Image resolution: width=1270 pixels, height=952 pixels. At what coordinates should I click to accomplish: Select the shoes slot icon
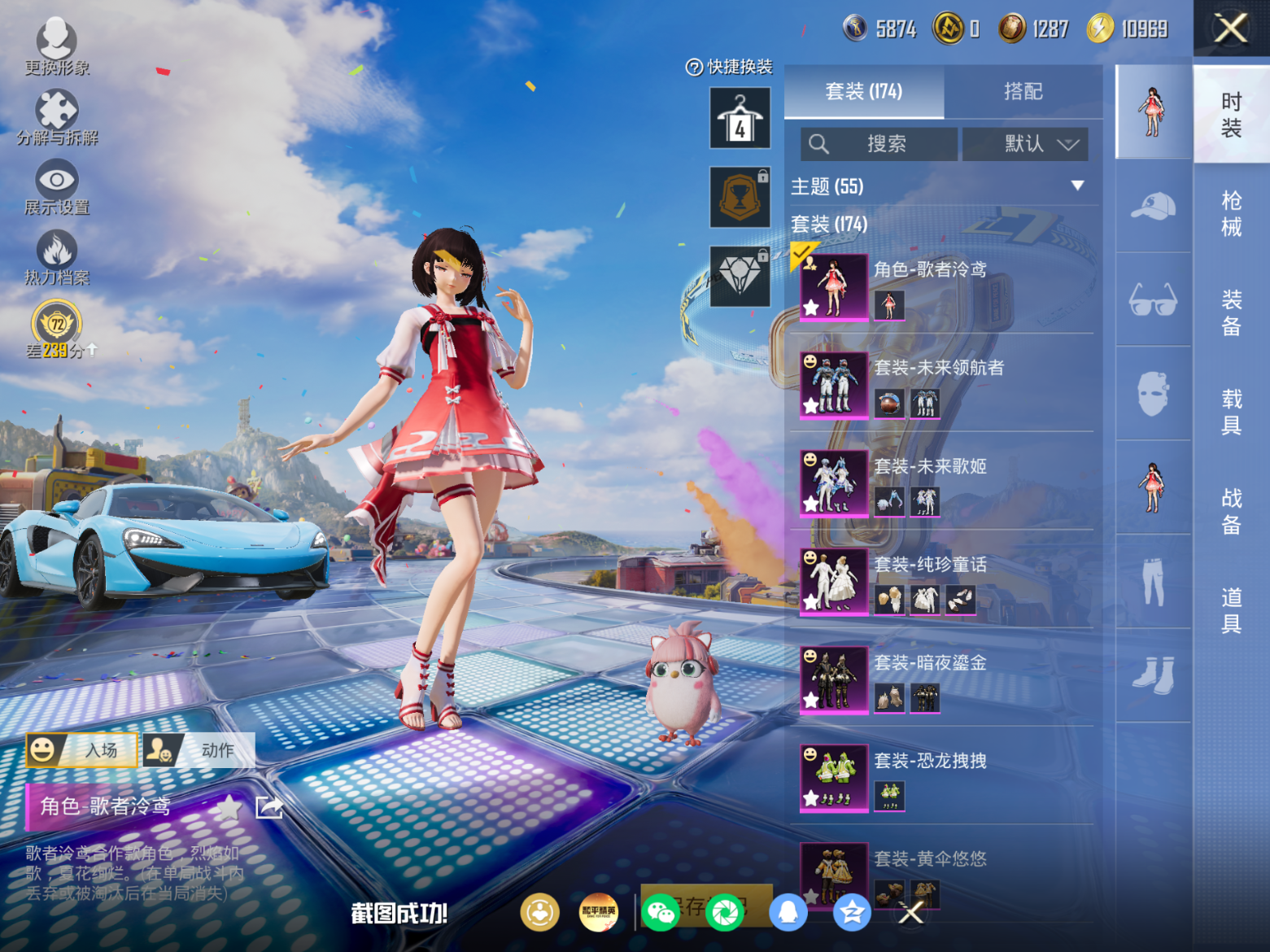point(1153,676)
